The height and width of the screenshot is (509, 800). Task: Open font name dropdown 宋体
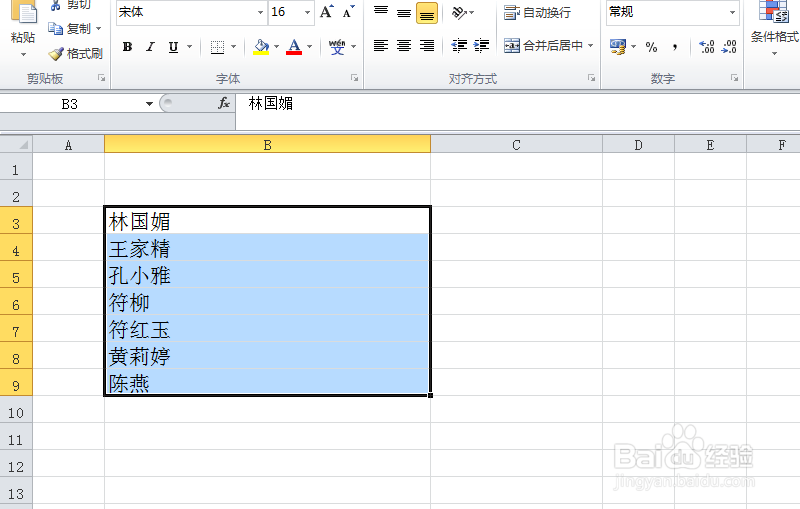point(260,12)
